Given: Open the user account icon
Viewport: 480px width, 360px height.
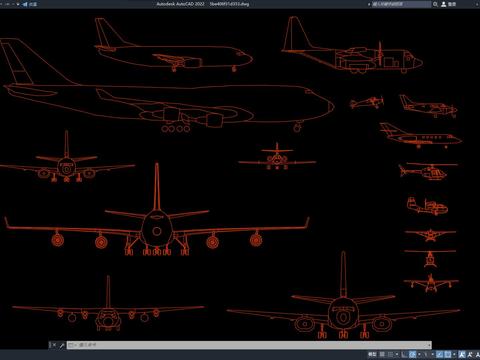Looking at the screenshot, I should (444, 4).
